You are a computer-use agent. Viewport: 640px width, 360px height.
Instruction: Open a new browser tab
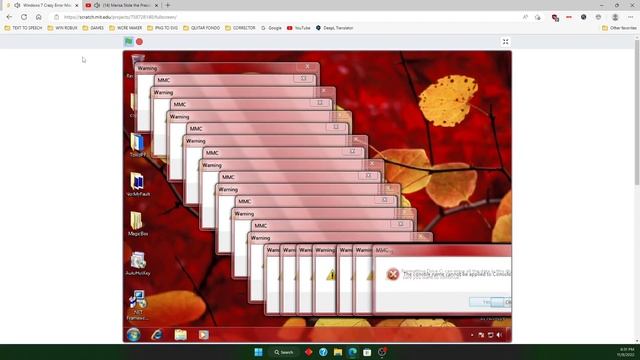[168, 5]
